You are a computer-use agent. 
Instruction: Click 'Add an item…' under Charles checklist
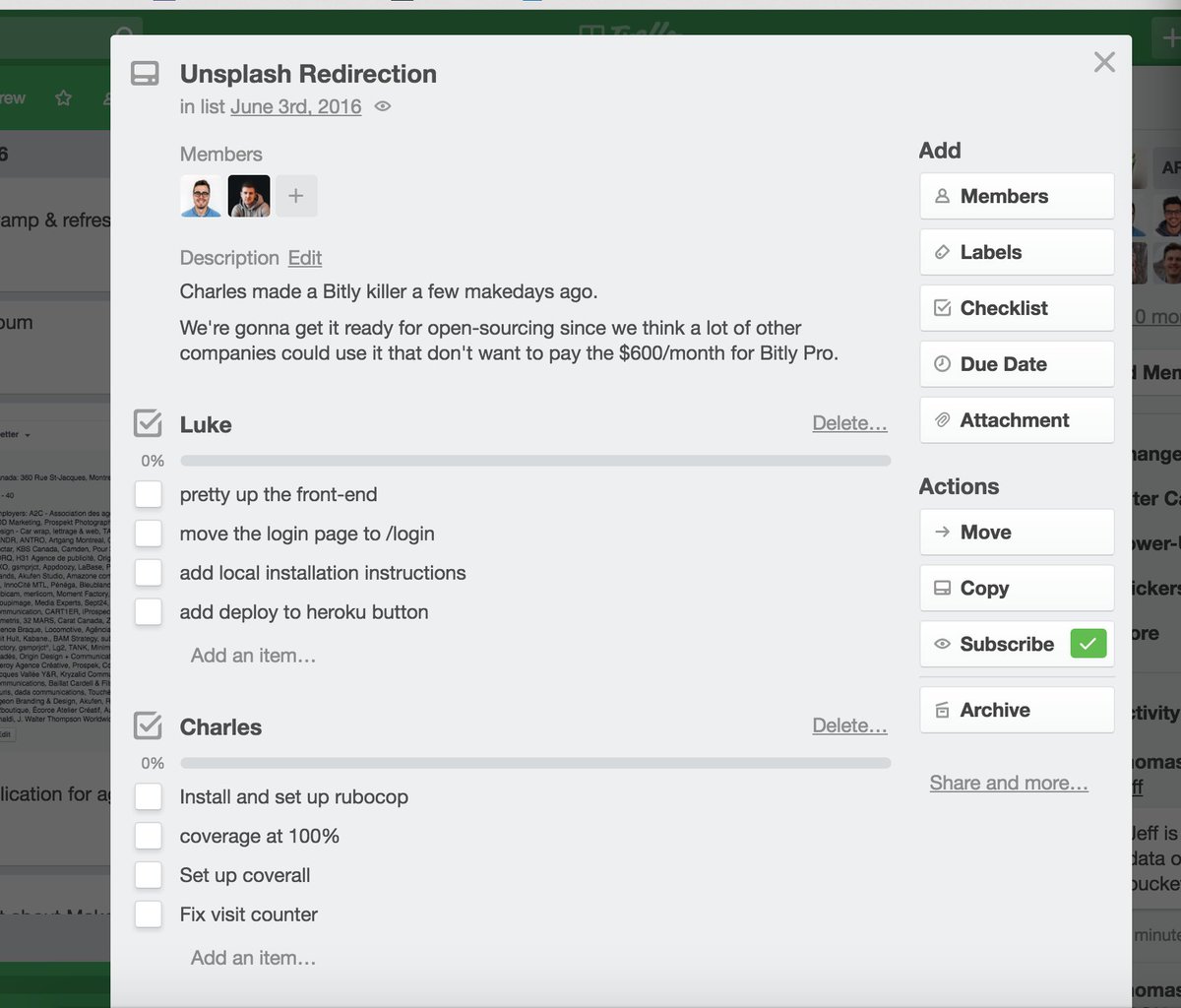coord(253,958)
